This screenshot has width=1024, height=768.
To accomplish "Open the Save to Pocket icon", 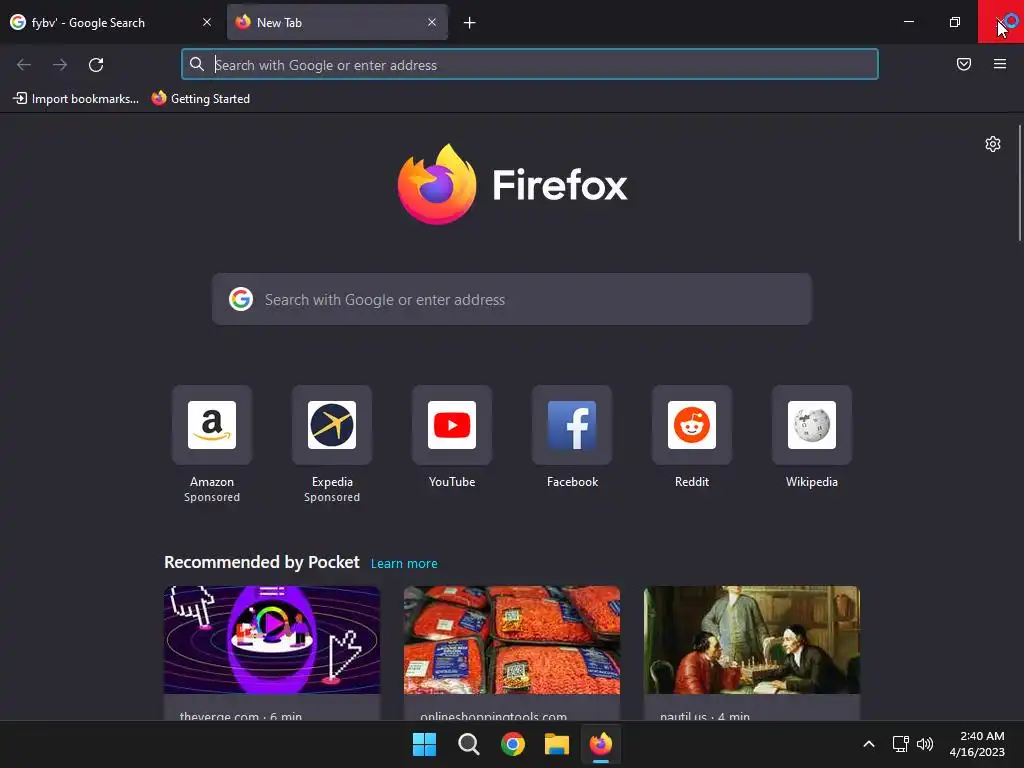I will click(964, 64).
